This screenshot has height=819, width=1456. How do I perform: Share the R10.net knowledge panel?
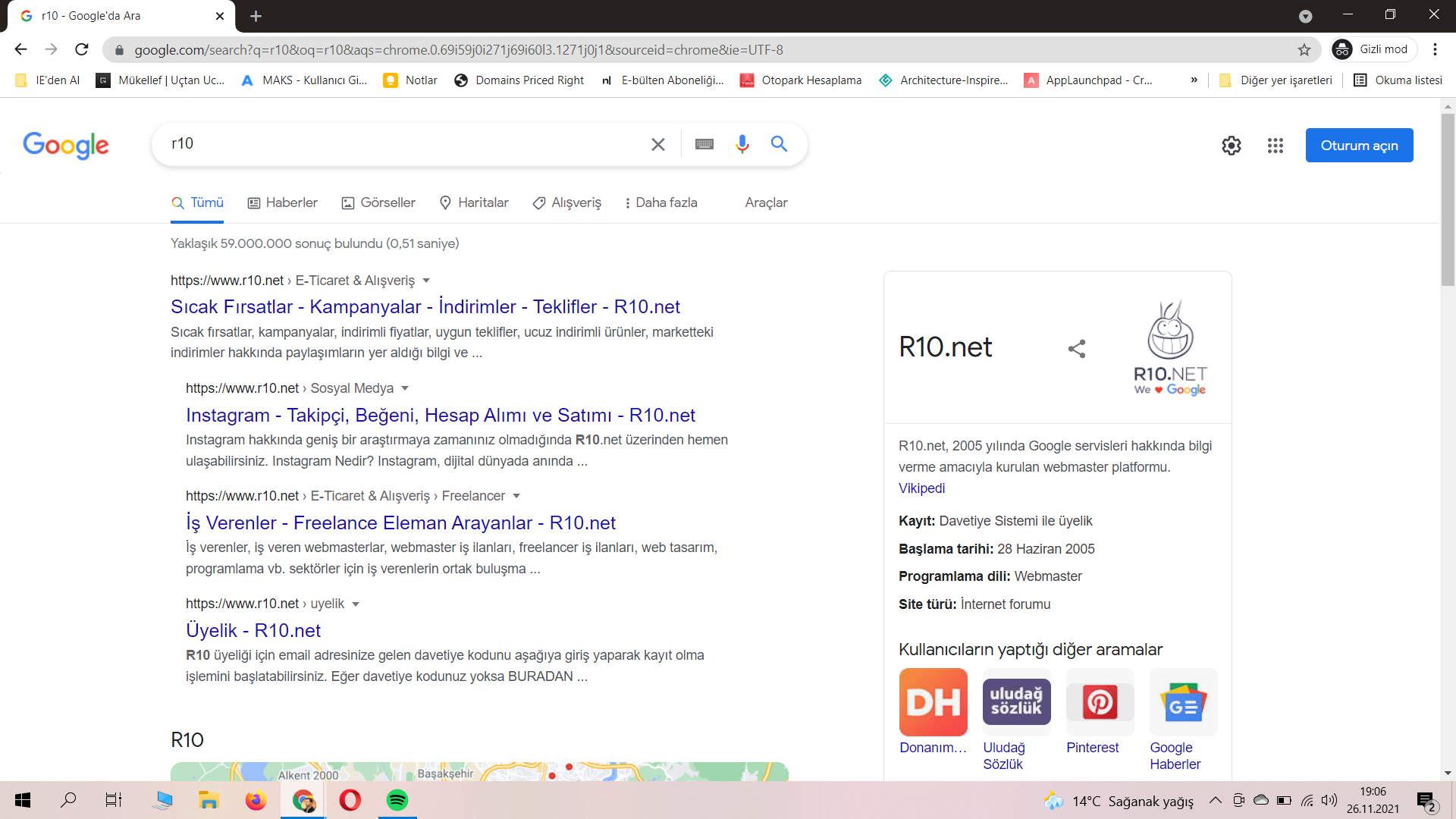point(1077,348)
